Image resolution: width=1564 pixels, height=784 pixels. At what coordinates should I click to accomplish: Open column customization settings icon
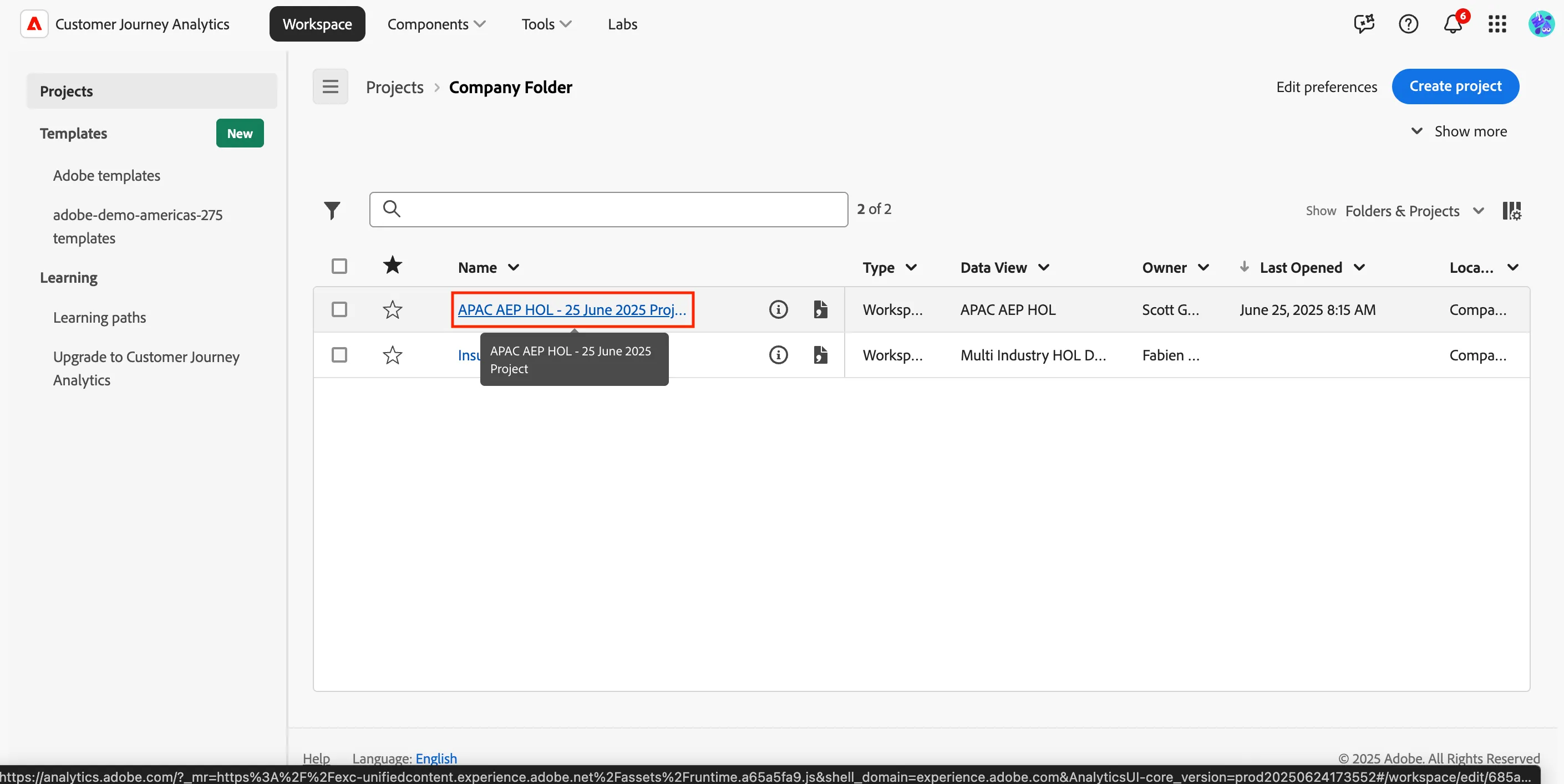(x=1512, y=211)
